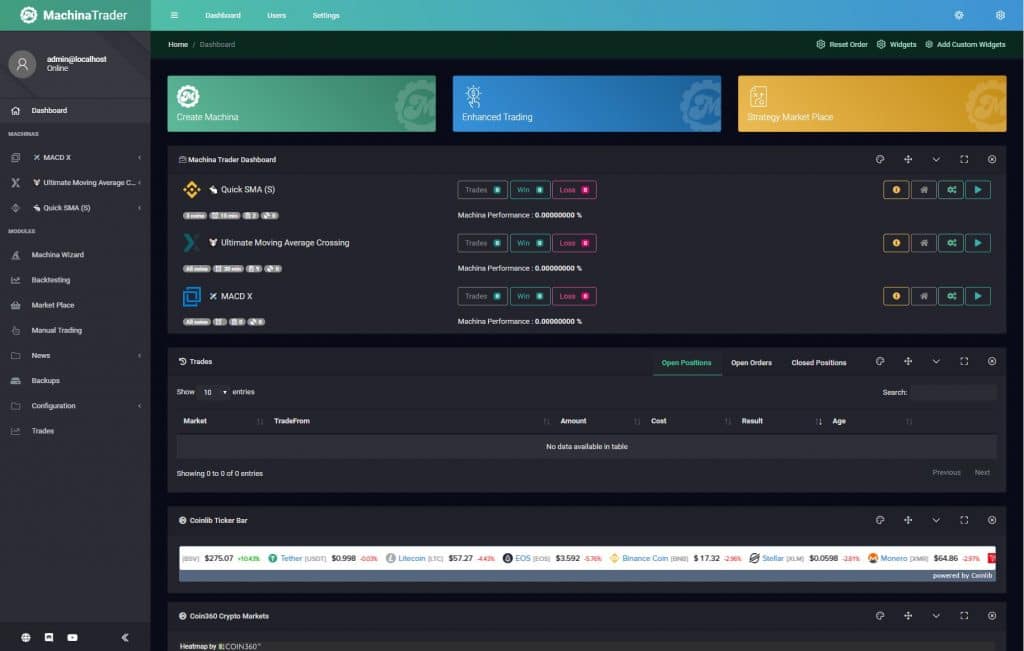Click the globe icon at the sidebar bottom
Image resolution: width=1024 pixels, height=651 pixels.
coord(25,637)
